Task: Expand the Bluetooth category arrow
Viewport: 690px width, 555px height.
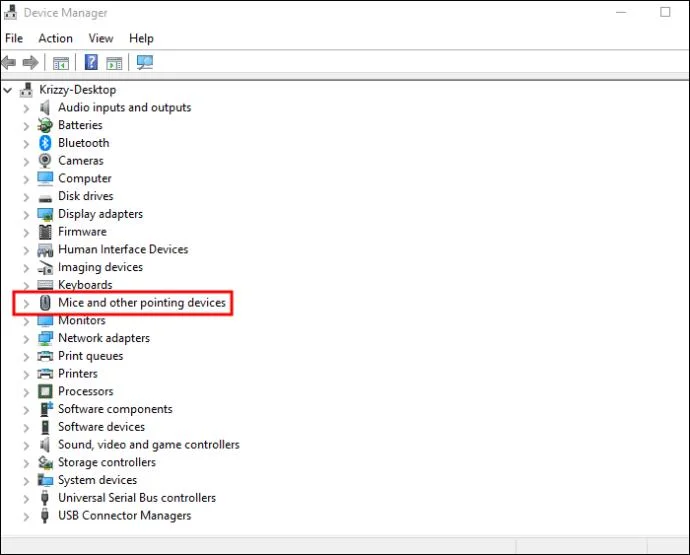Action: click(x=26, y=144)
